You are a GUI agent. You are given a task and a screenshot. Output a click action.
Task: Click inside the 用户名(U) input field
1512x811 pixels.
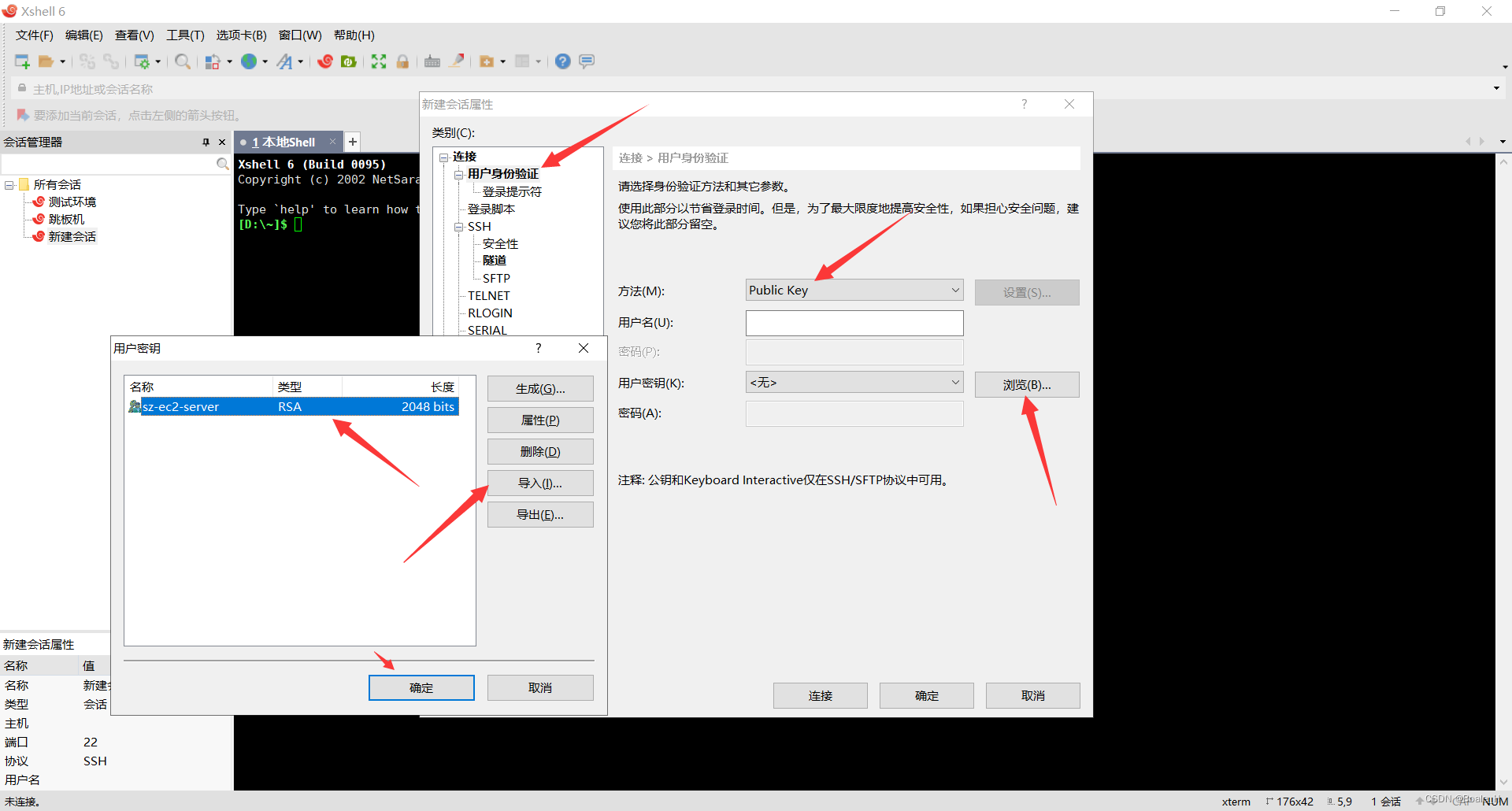tap(854, 323)
